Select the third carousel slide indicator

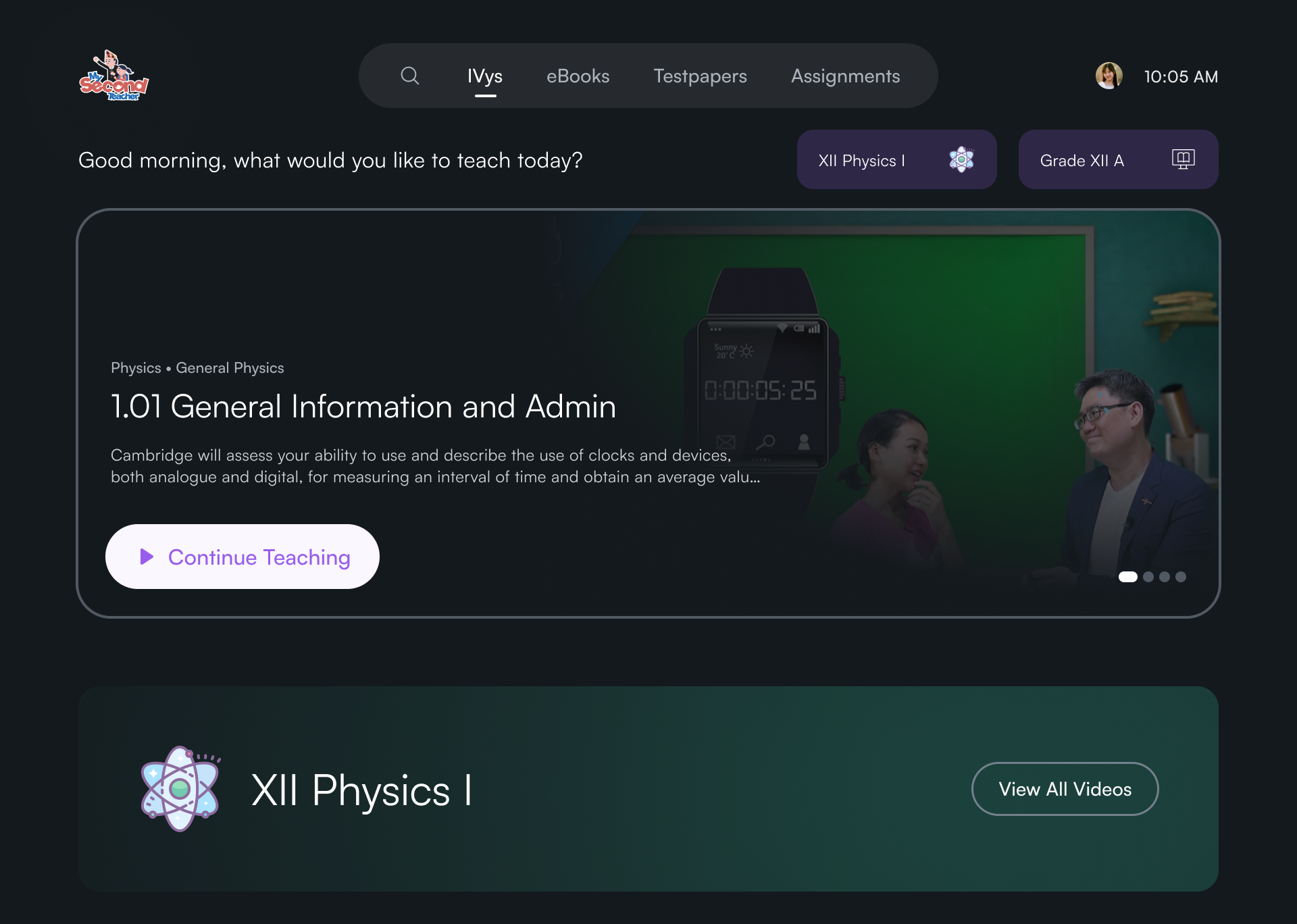click(1165, 577)
